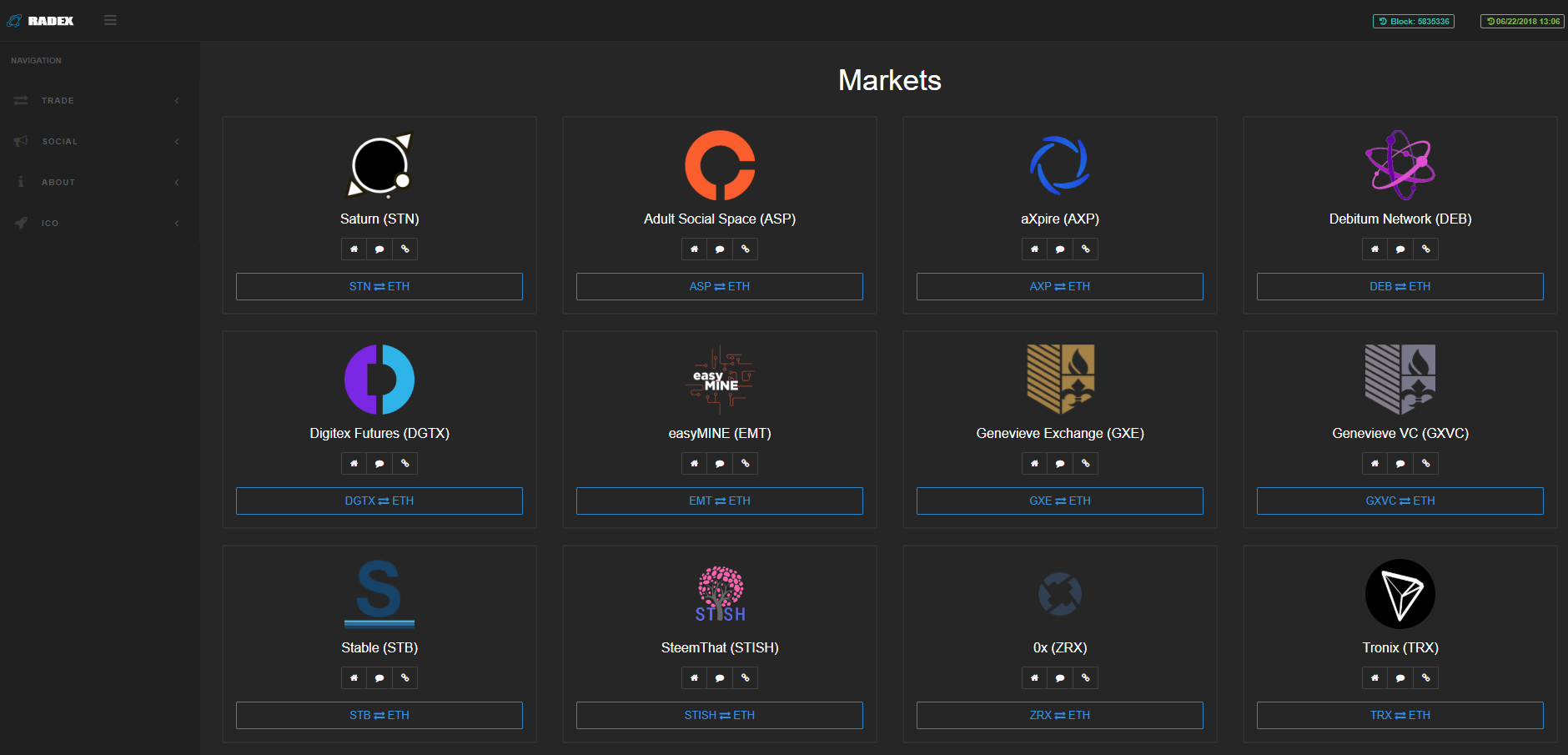Click the chain link icon under Debitum Network
1568x755 pixels.
tap(1426, 249)
